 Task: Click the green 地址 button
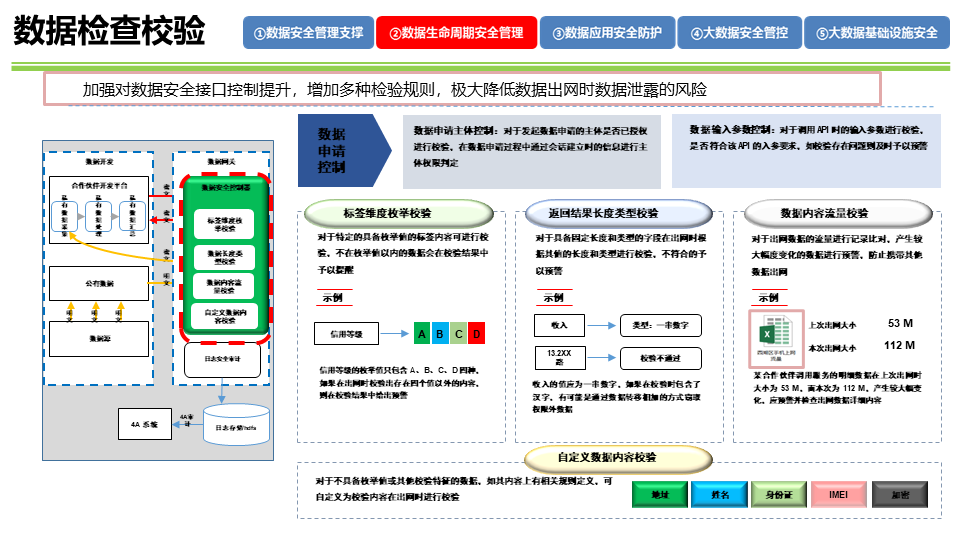(659, 495)
